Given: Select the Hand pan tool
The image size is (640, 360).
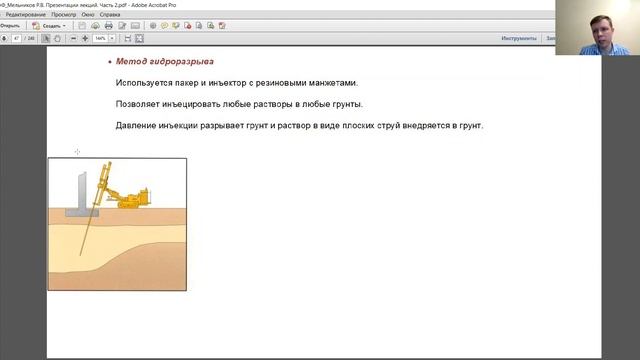Looking at the screenshot, I should click(x=57, y=38).
